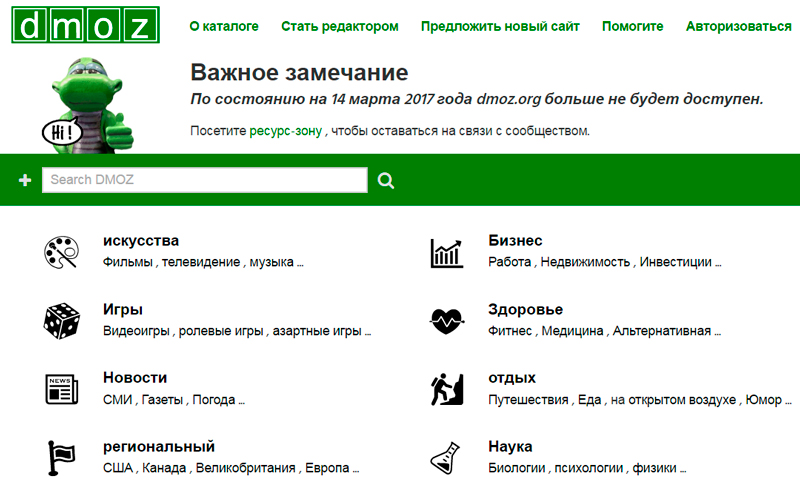Click the психологии subcategory link

tap(589, 469)
